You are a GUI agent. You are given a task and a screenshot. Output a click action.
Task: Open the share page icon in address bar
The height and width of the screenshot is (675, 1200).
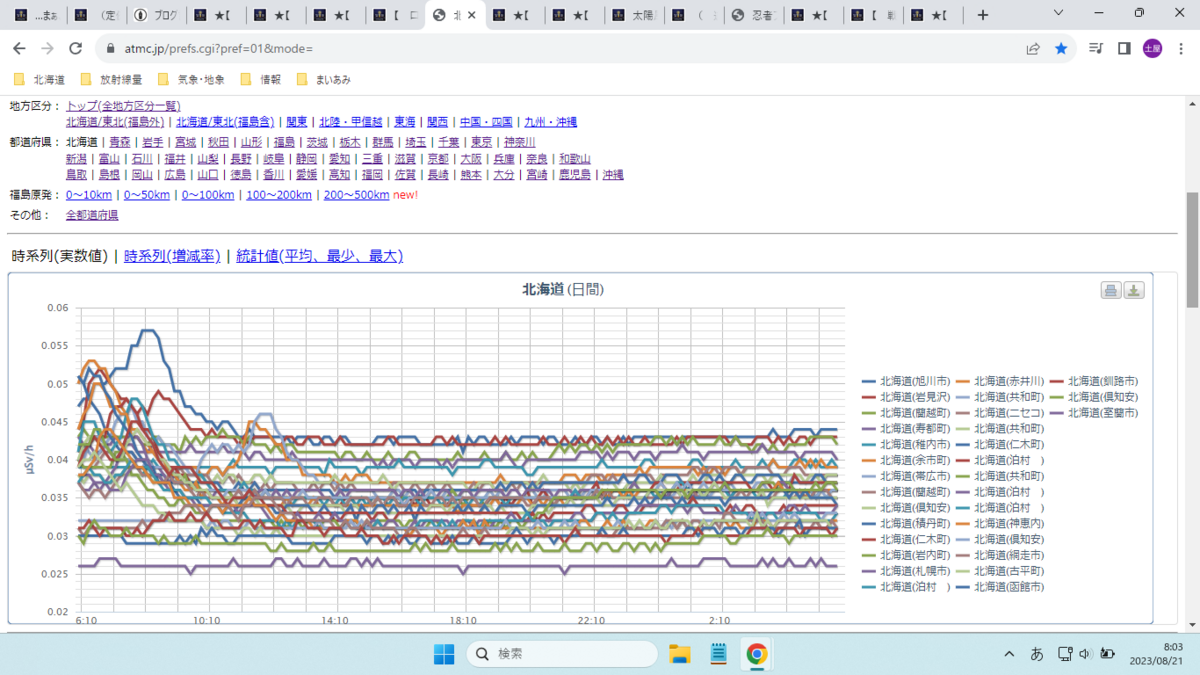coord(1033,48)
